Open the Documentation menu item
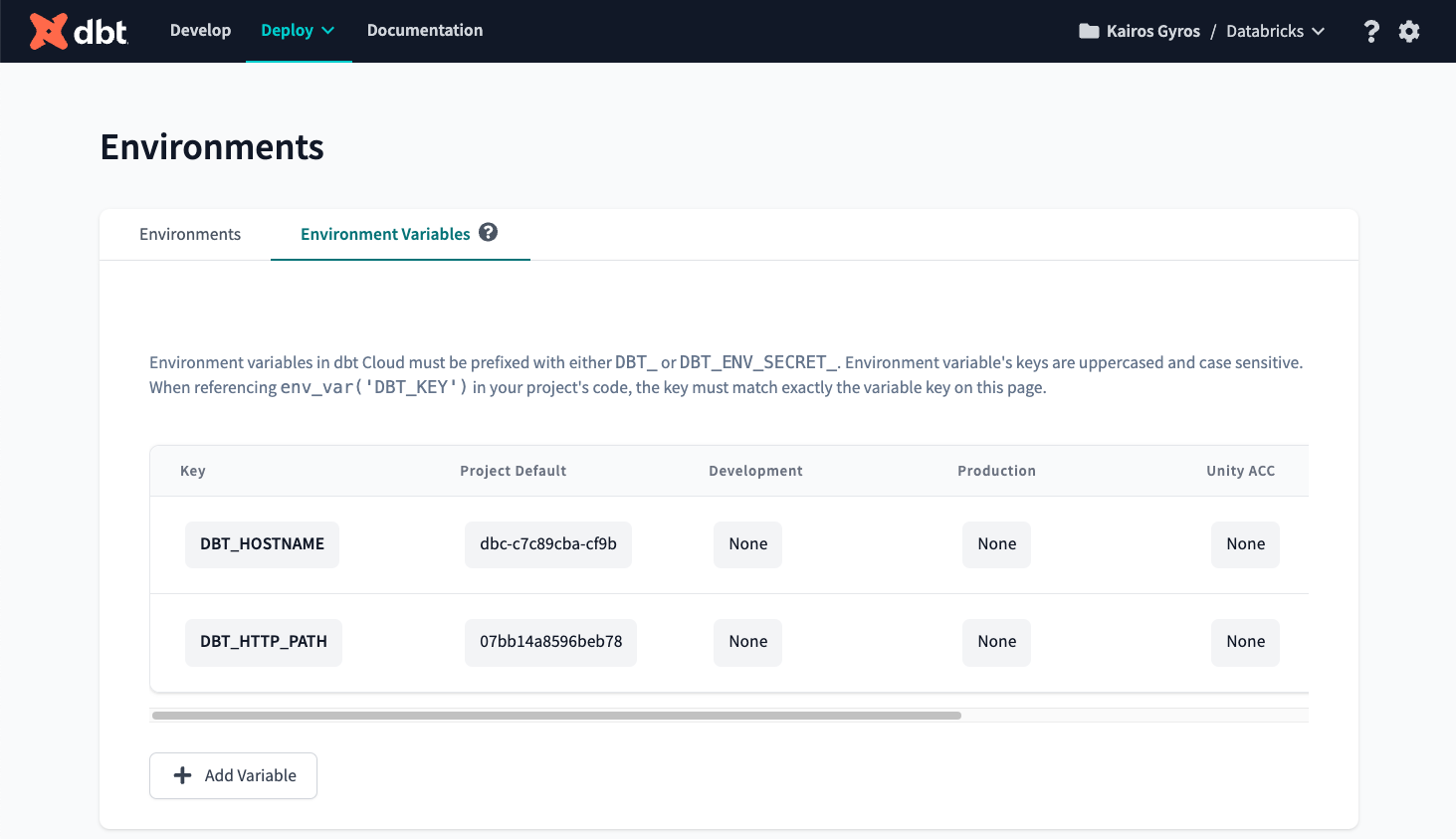This screenshot has height=839, width=1456. tap(425, 30)
